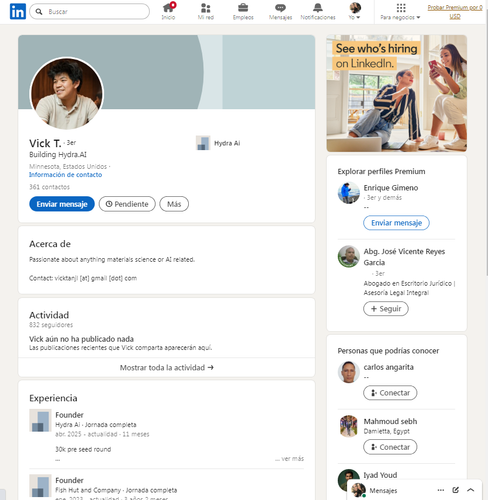The width and height of the screenshot is (488, 500).
Task: Click 361 contactos text
Action: click(49, 187)
